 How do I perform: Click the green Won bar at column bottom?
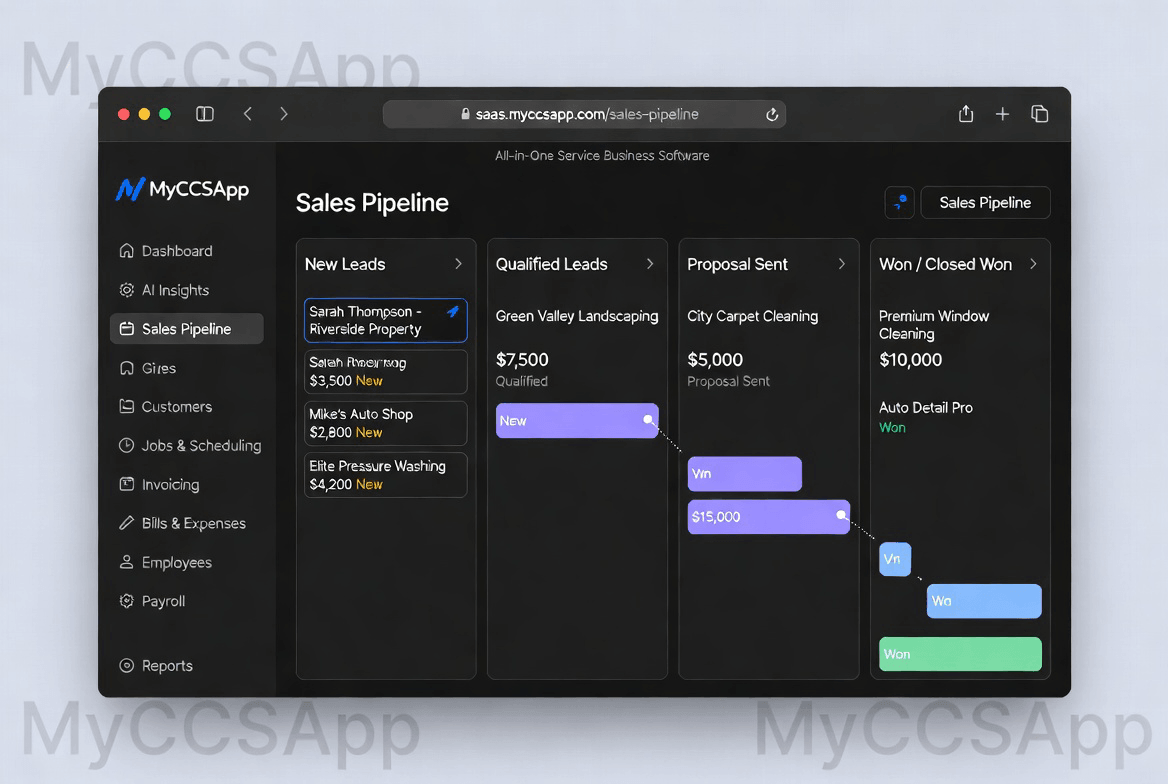960,654
